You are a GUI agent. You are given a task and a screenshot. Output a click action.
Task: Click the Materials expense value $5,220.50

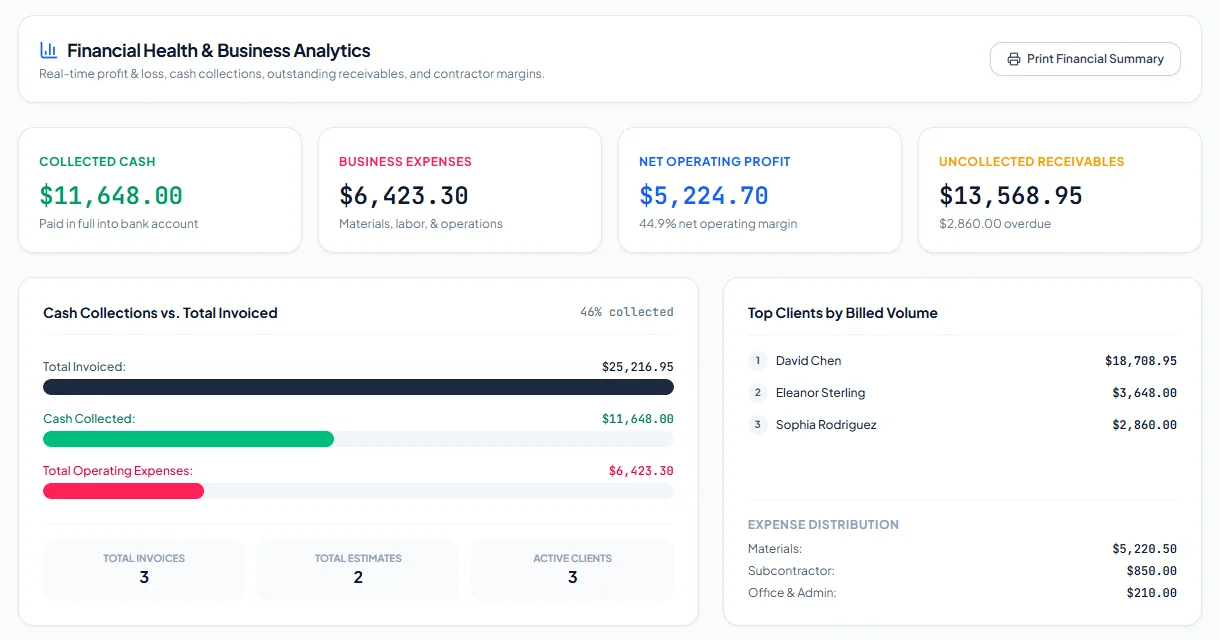pos(1144,549)
